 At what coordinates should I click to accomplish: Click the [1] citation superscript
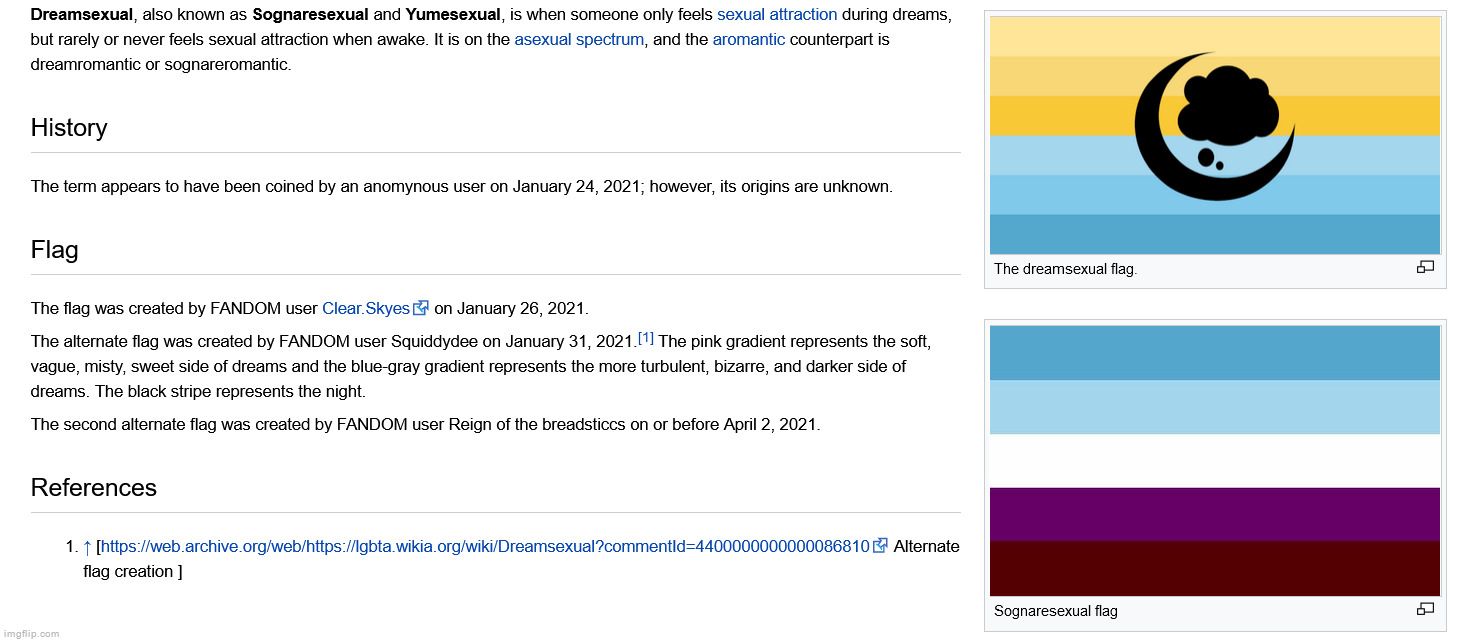click(x=645, y=338)
